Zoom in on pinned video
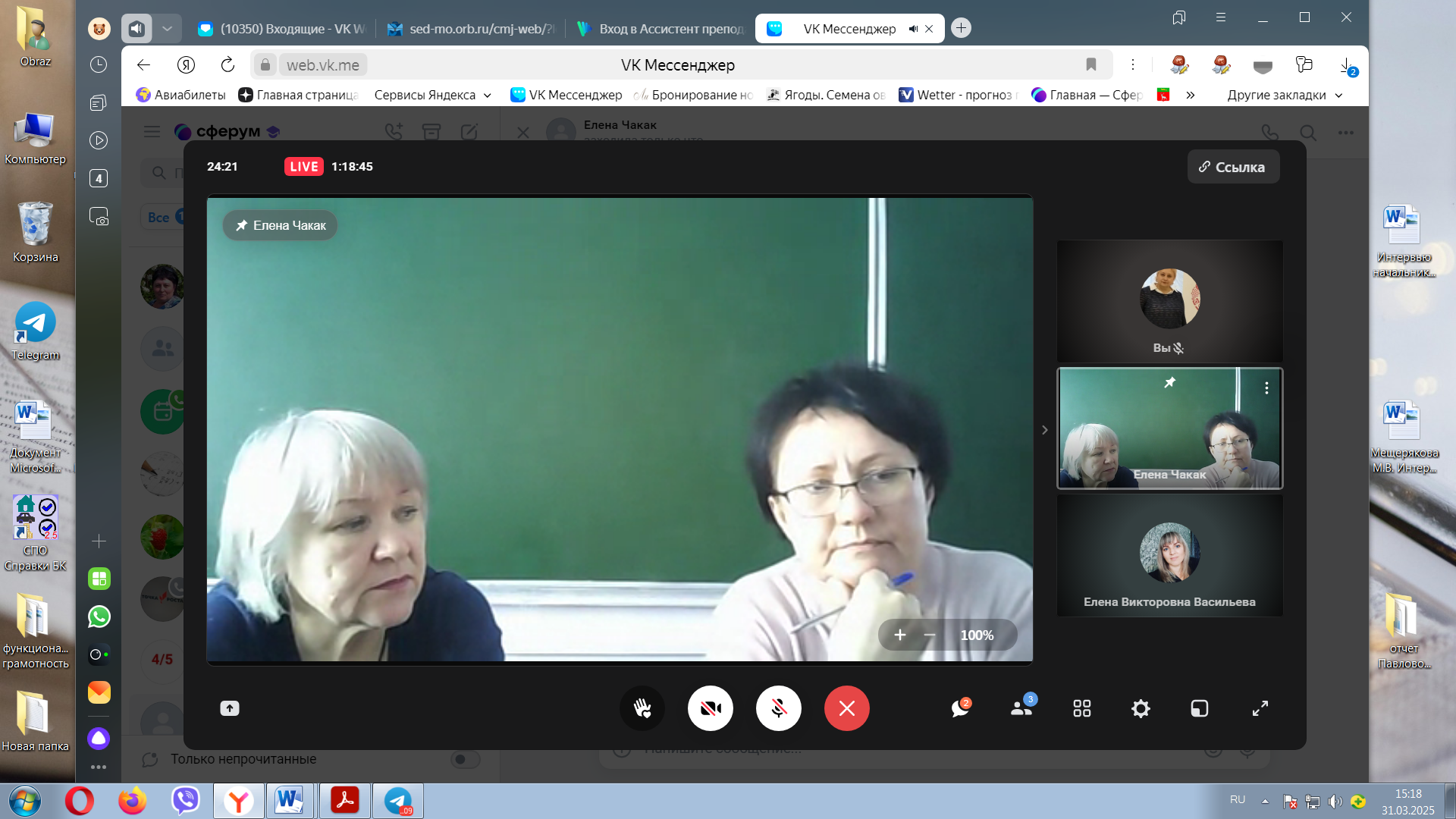Image resolution: width=1456 pixels, height=819 pixels. click(900, 635)
